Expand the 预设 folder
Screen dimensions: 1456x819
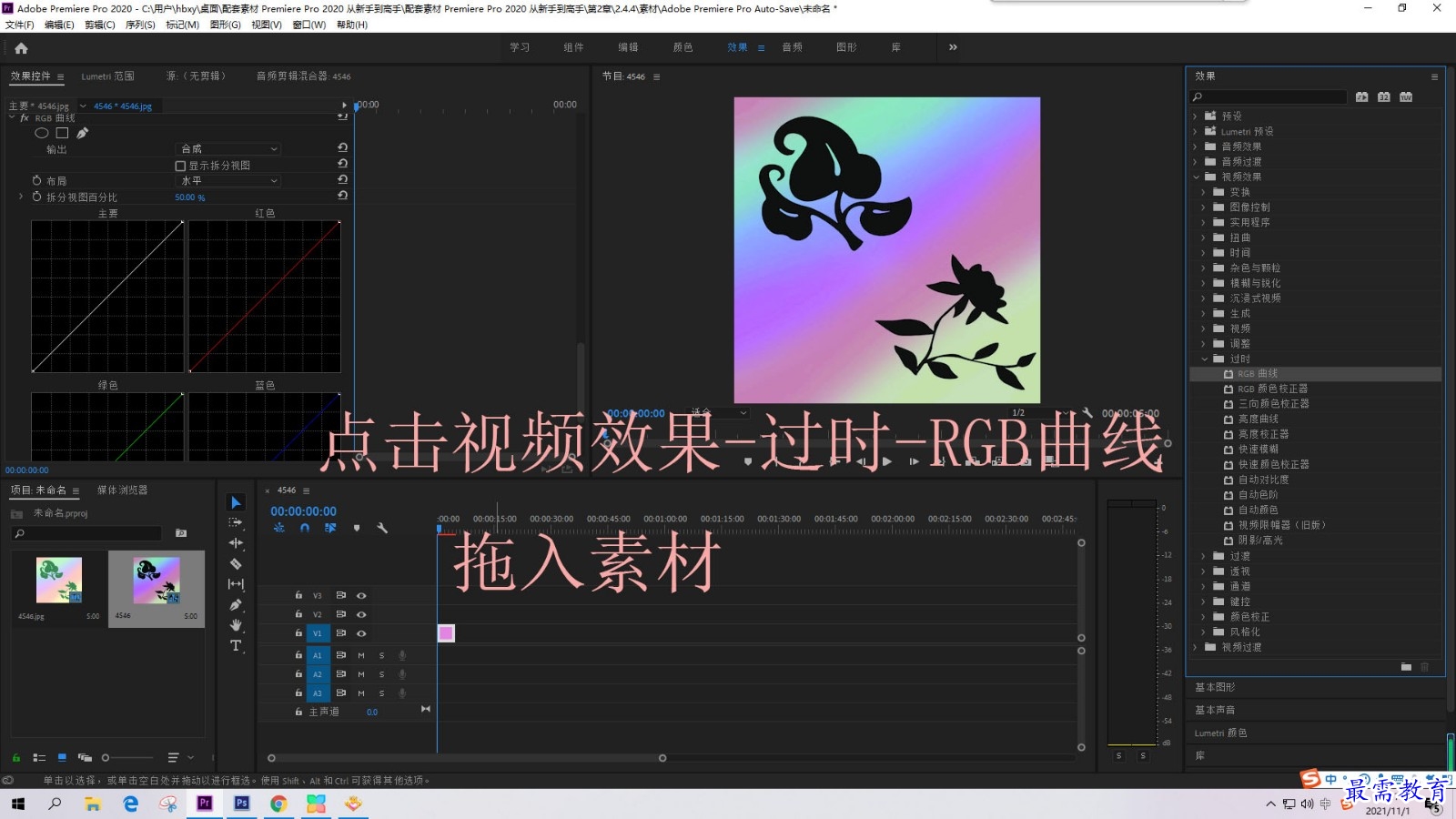[x=1196, y=116]
